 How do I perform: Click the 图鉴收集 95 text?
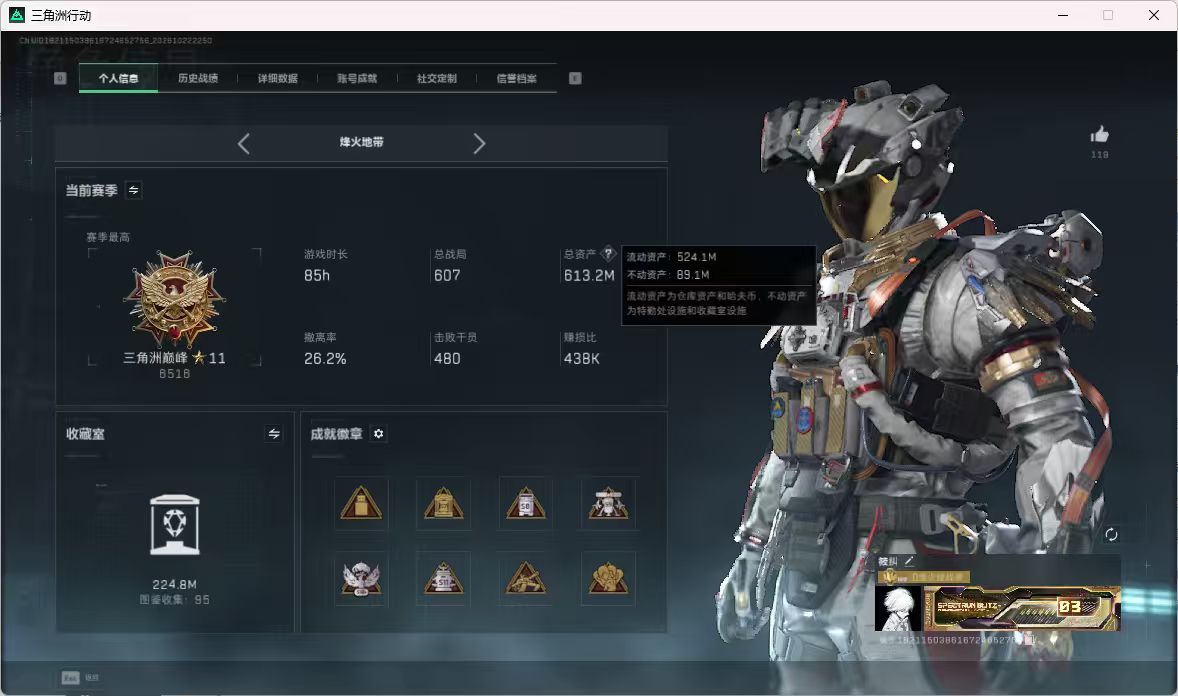coord(174,600)
